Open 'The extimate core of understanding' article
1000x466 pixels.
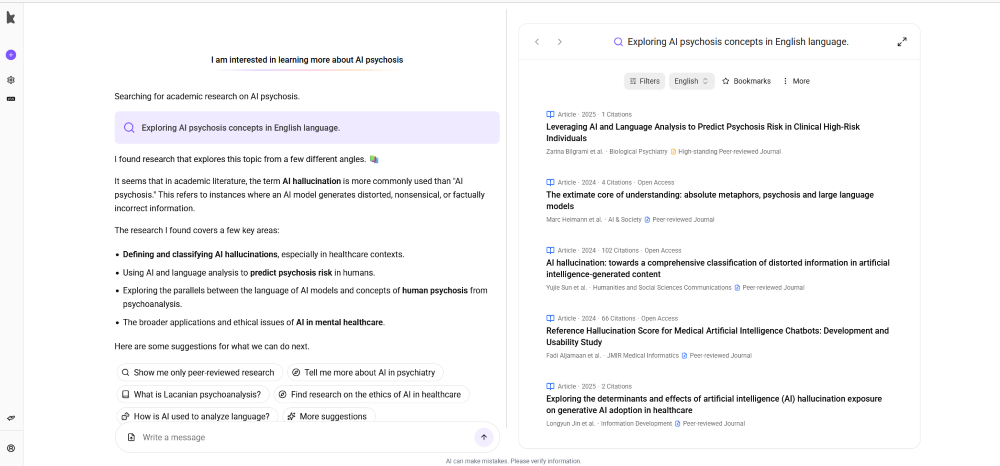(710, 201)
